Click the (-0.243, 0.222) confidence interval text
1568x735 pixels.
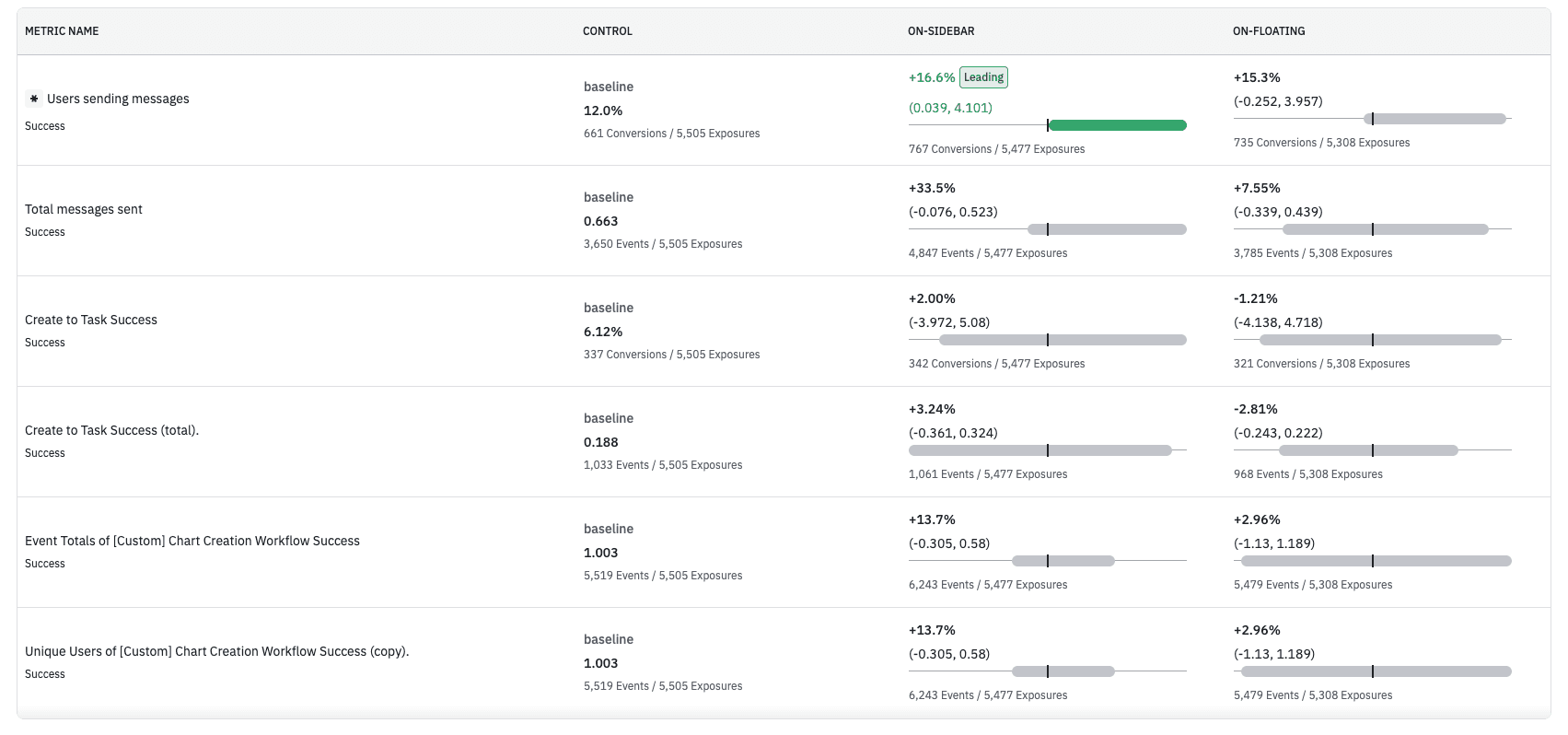coord(1278,433)
